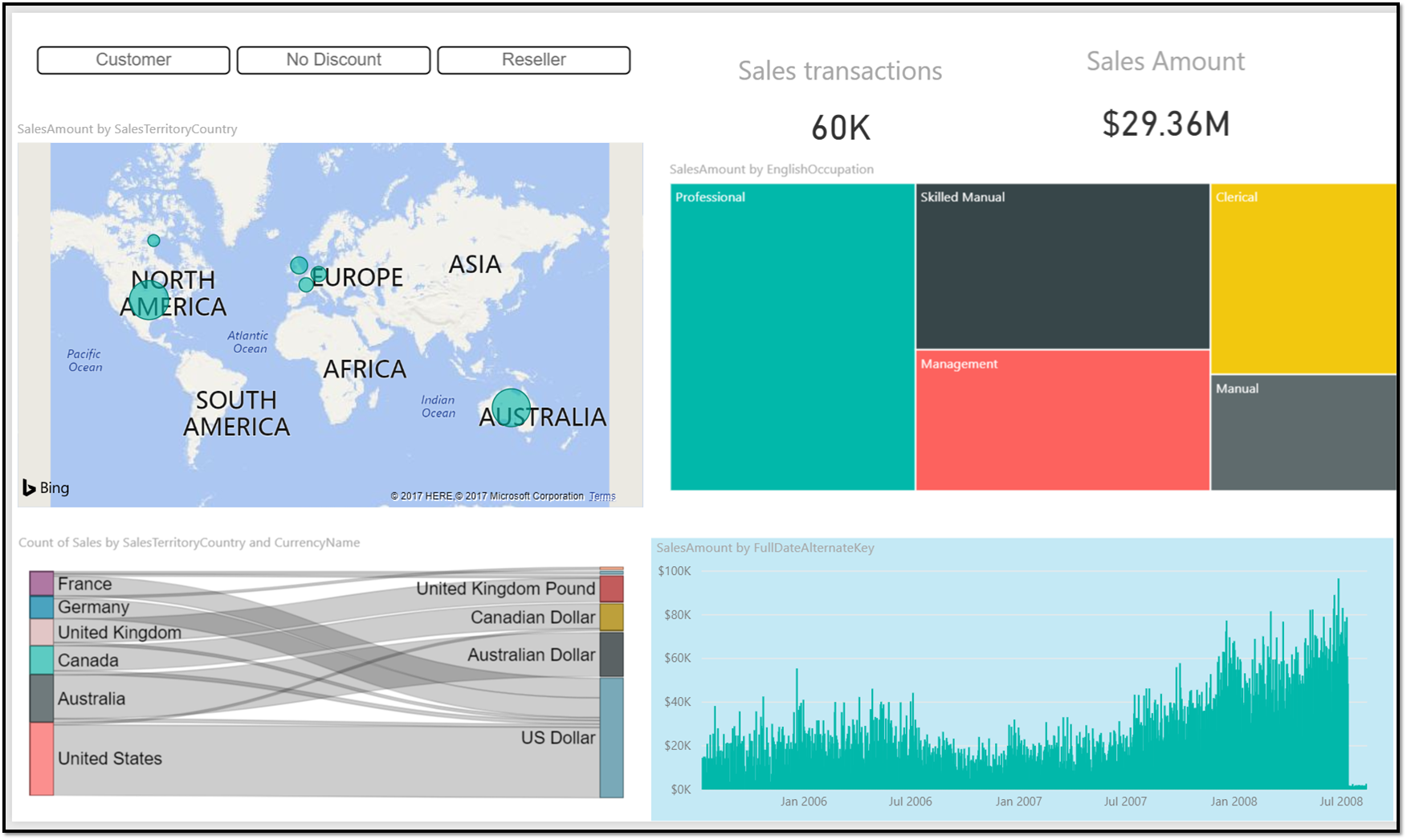Select the Canada node in Sankey chart
This screenshot has width=1407, height=840.
(x=42, y=660)
